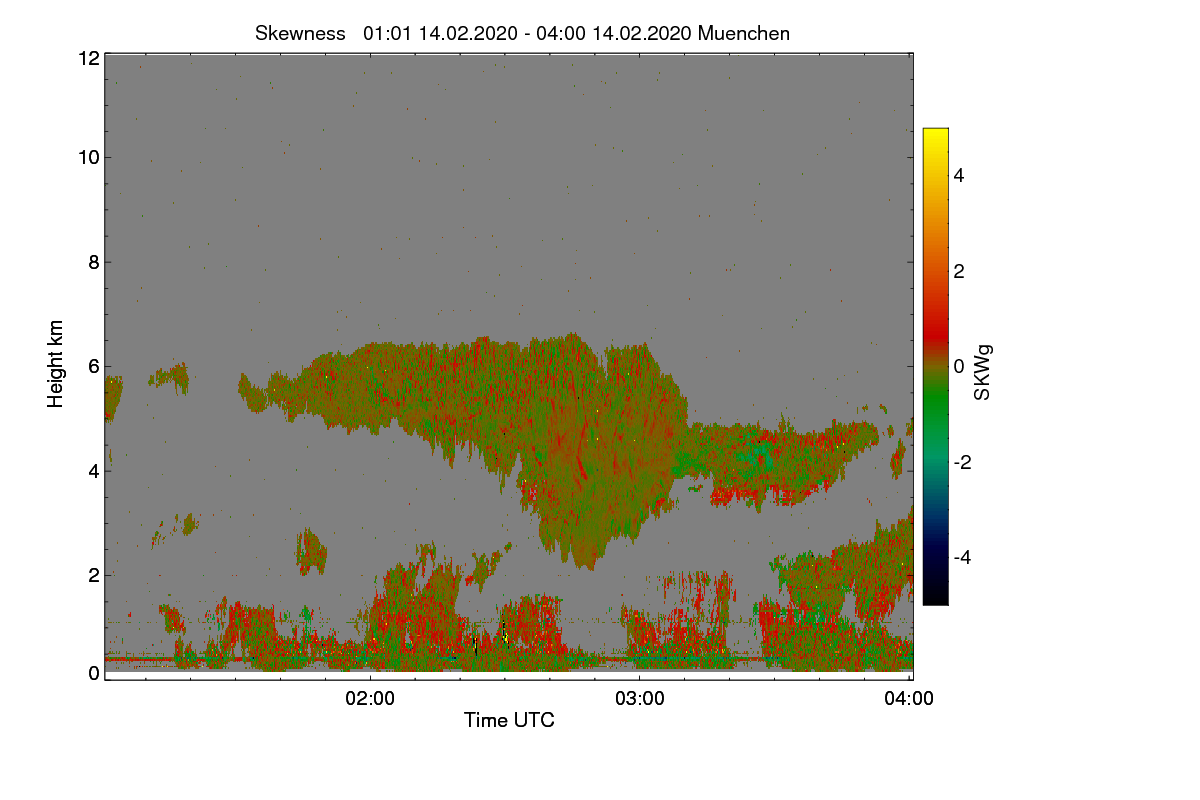Click the "Height km" axis label
The image size is (1200, 800).
click(56, 364)
